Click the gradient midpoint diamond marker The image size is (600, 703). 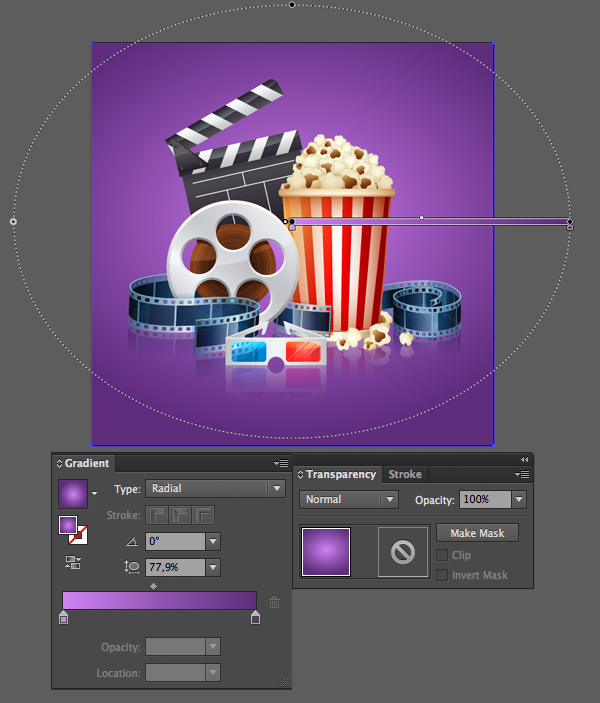(153, 586)
